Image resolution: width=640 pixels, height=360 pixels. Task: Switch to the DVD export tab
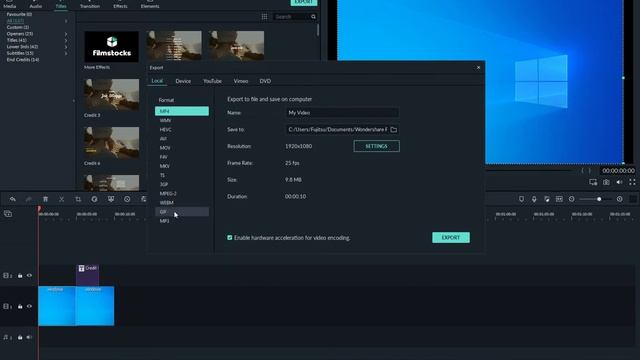265,81
